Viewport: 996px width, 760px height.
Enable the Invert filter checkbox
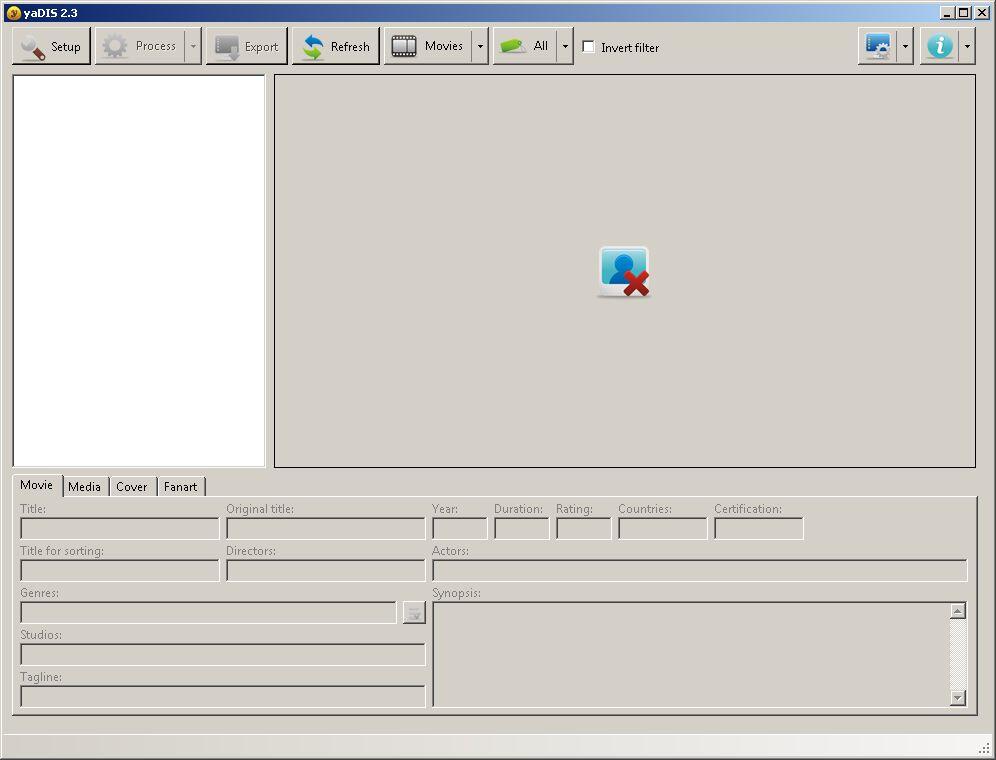(x=588, y=46)
